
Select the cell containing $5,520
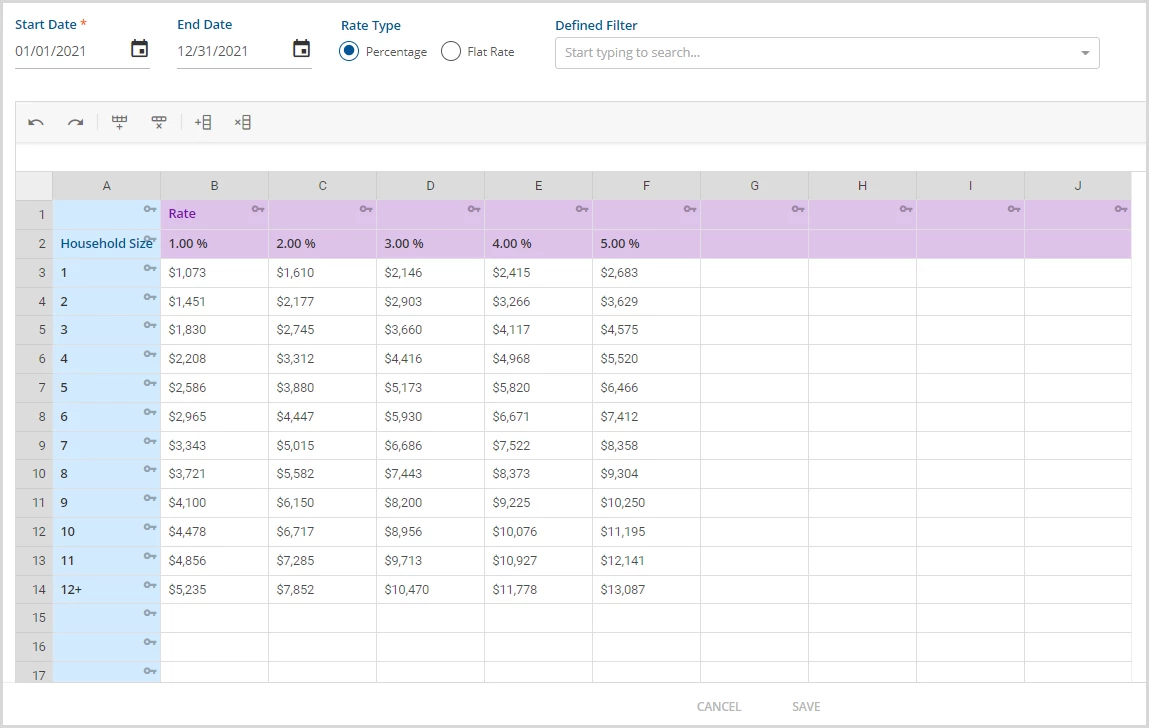coord(646,359)
